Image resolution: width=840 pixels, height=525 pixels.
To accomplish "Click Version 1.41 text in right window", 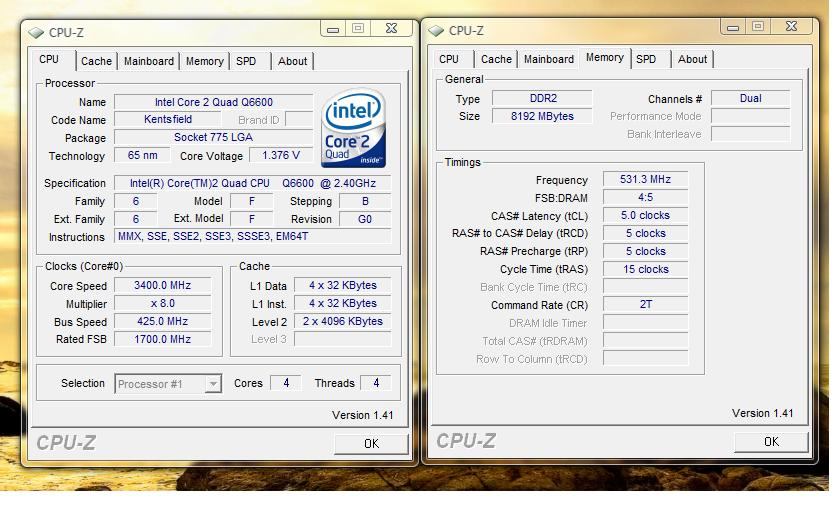I will (762, 413).
